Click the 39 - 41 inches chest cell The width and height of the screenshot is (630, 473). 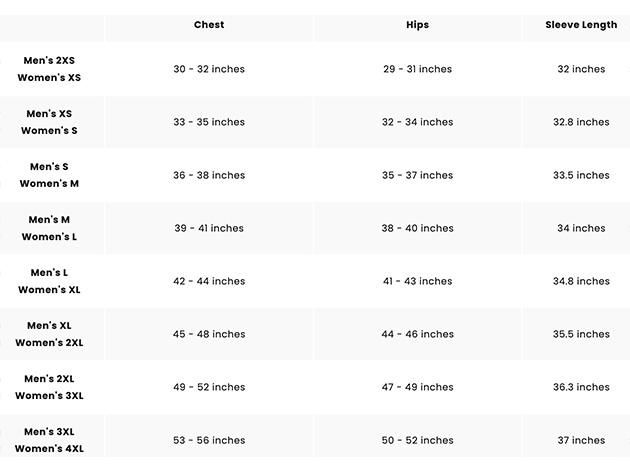[x=209, y=228]
